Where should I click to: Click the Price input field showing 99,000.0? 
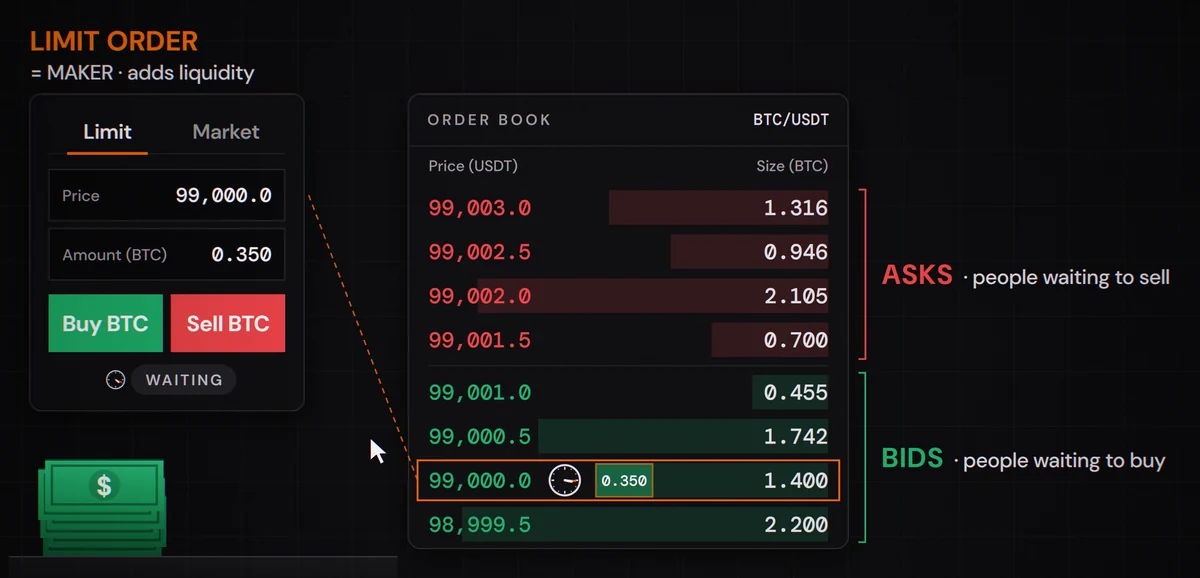(167, 195)
